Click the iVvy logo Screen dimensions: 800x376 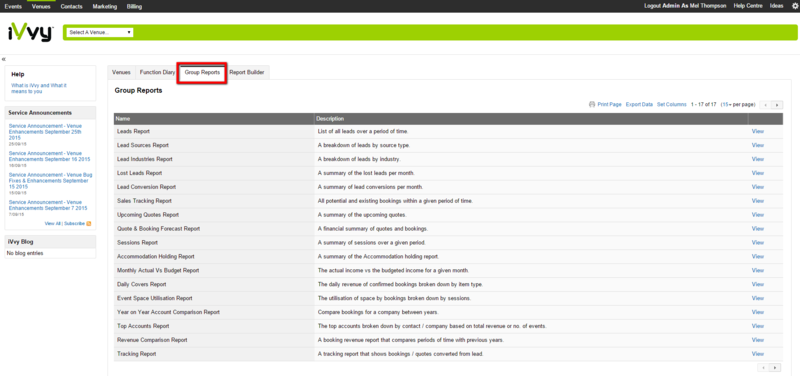(x=31, y=32)
